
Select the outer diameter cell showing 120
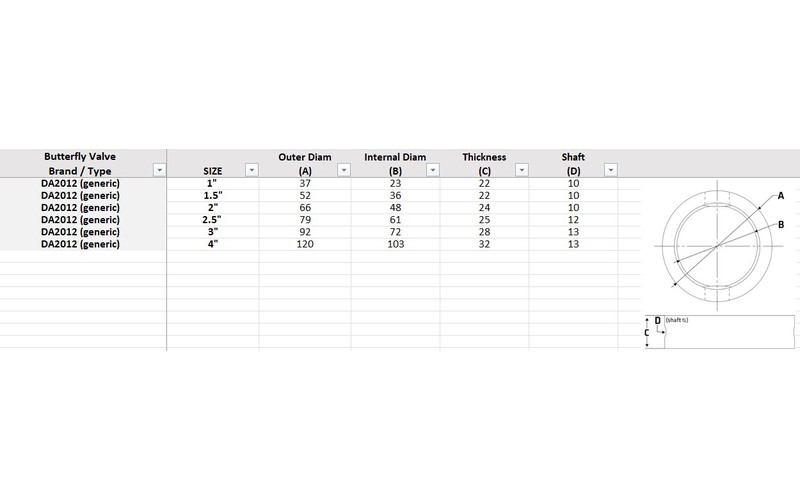(305, 244)
